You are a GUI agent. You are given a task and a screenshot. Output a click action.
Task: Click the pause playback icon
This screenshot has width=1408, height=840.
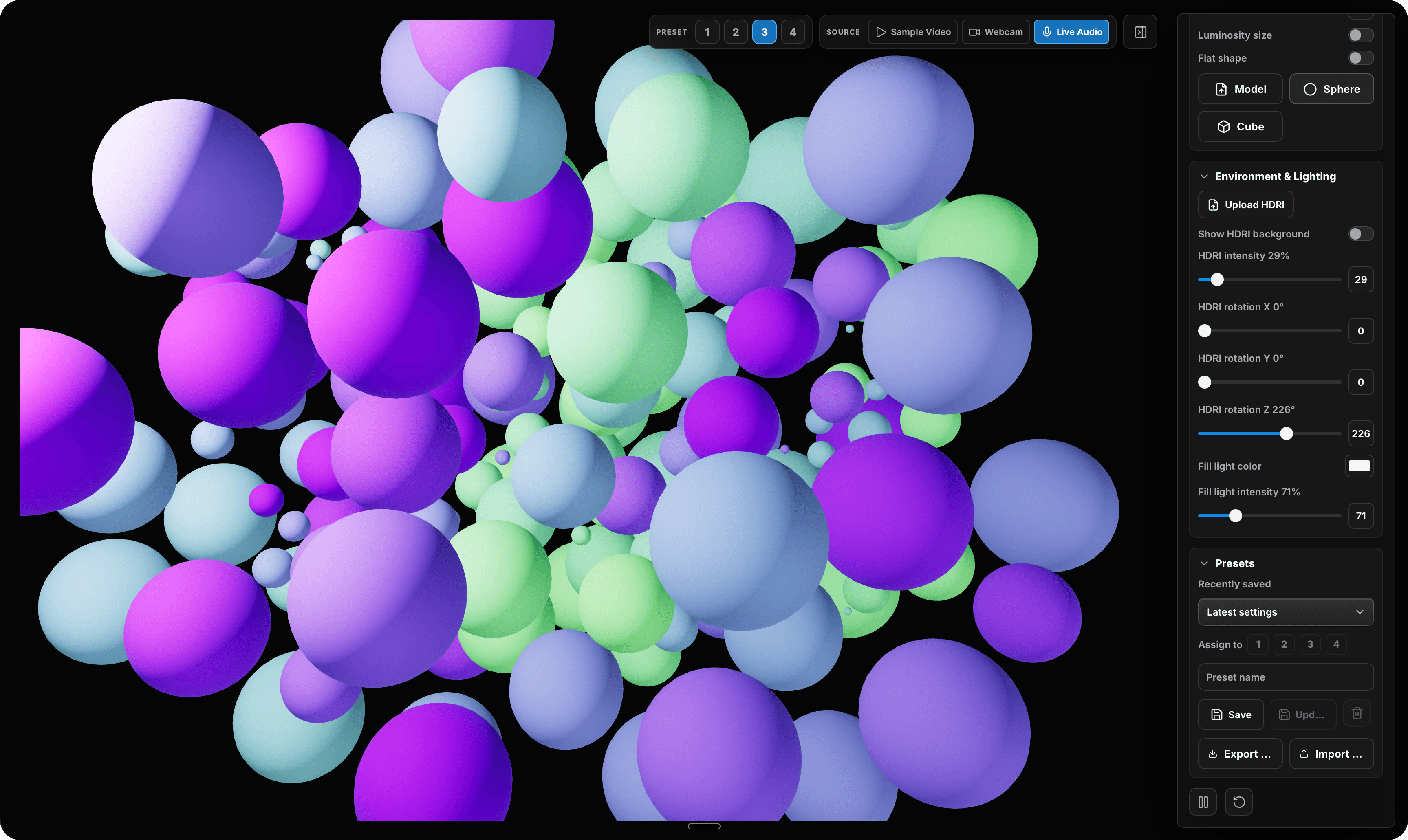pyautogui.click(x=1203, y=802)
